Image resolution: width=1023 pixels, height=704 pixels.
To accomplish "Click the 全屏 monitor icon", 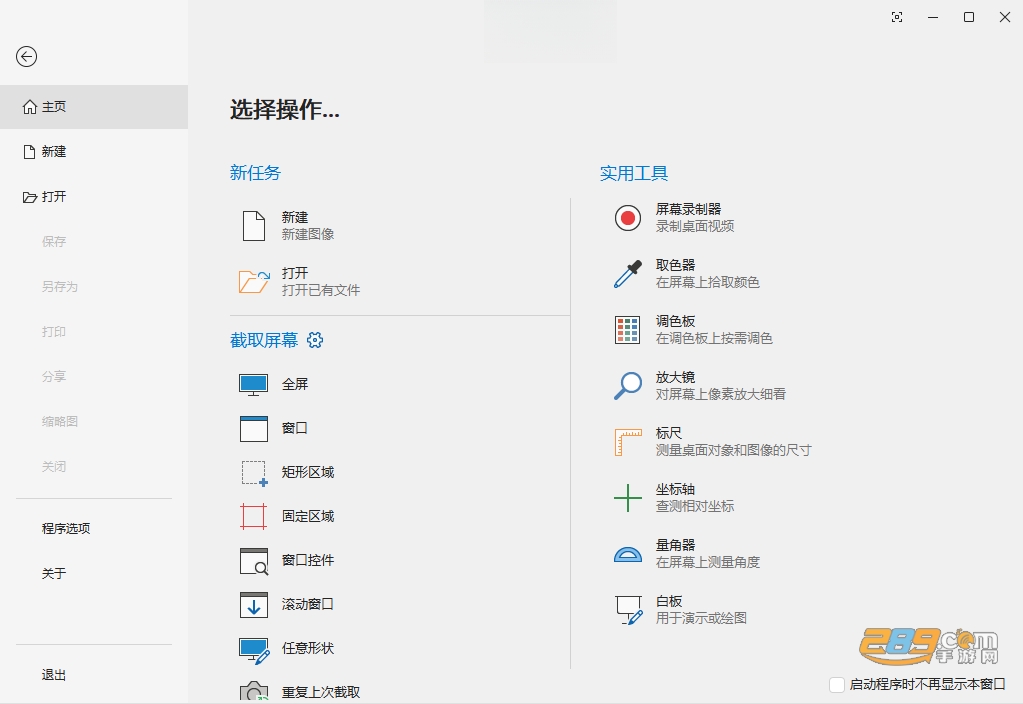I will 254,385.
